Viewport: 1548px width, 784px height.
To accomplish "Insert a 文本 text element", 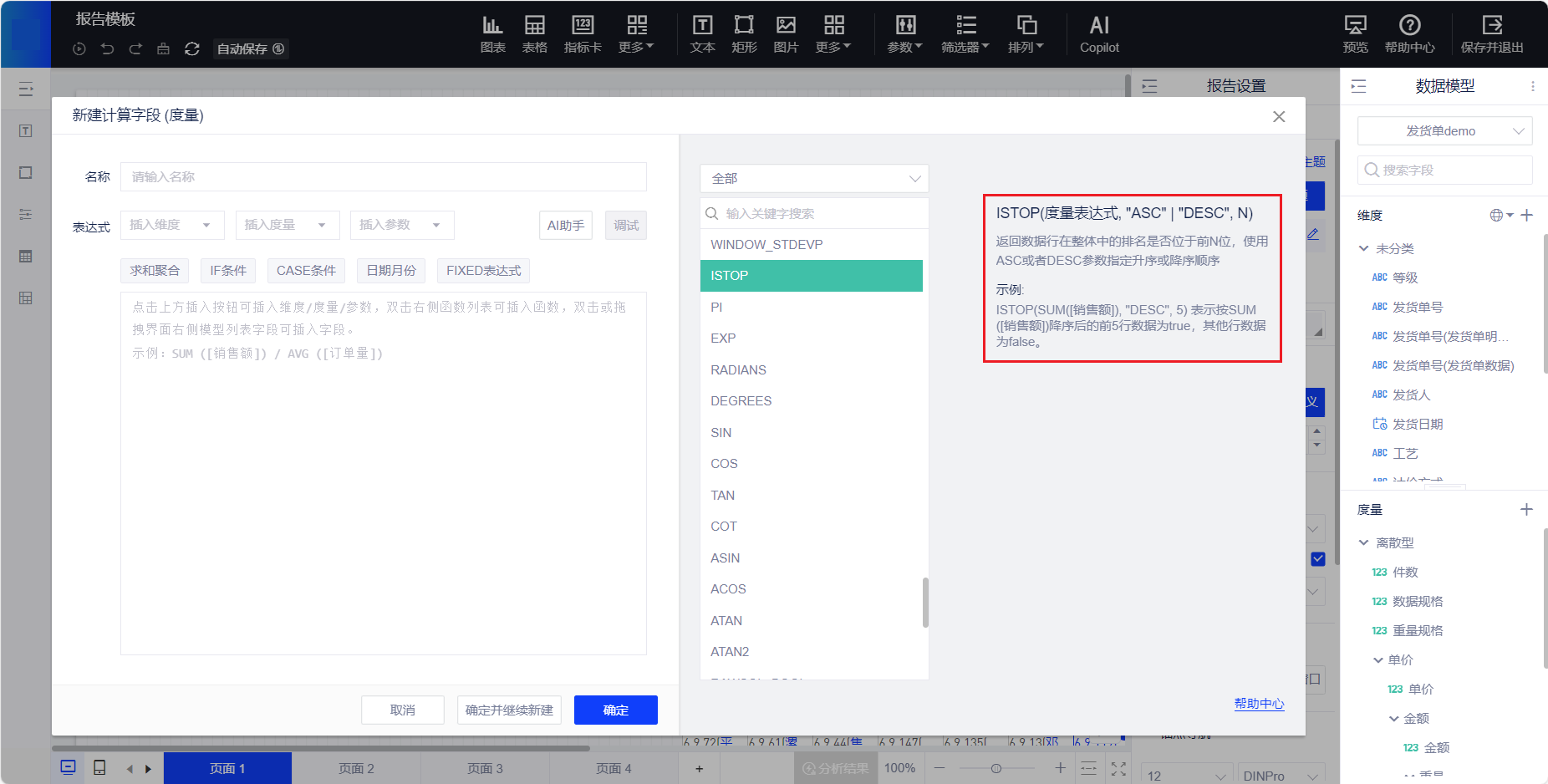I will click(x=702, y=33).
